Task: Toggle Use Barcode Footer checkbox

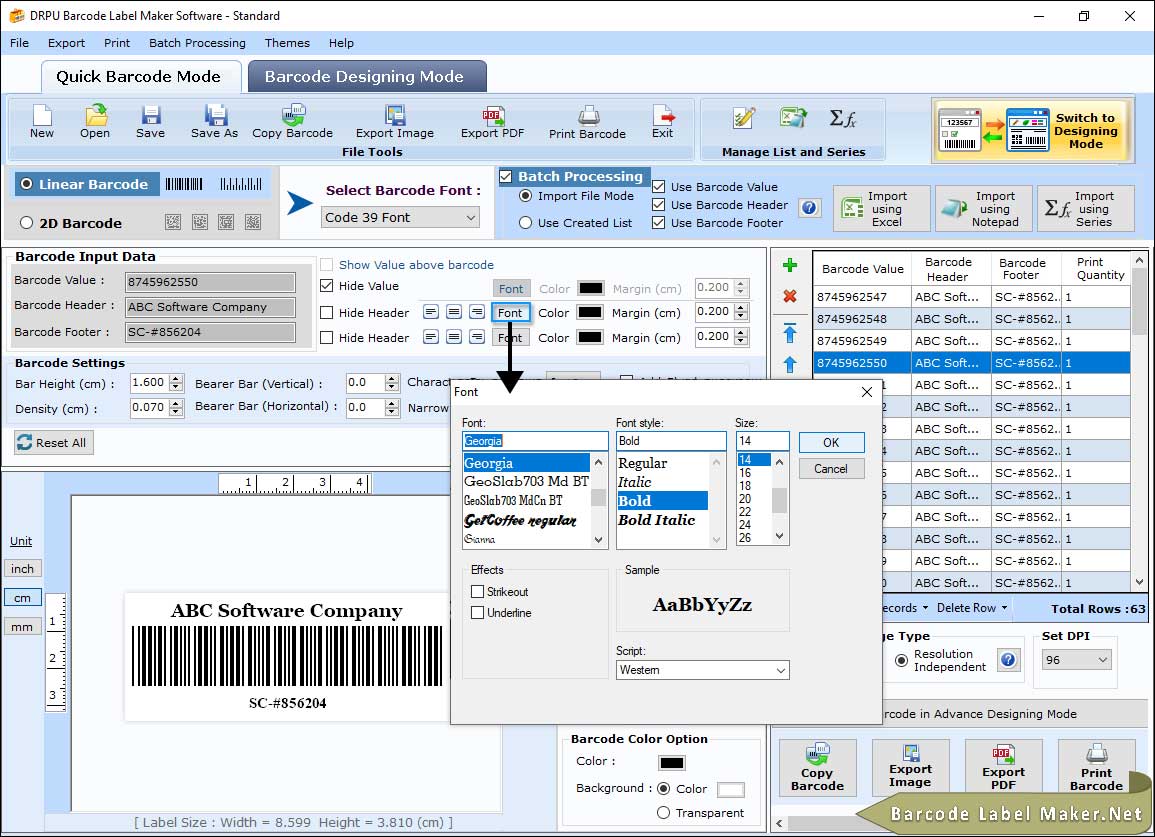Action: pyautogui.click(x=659, y=223)
